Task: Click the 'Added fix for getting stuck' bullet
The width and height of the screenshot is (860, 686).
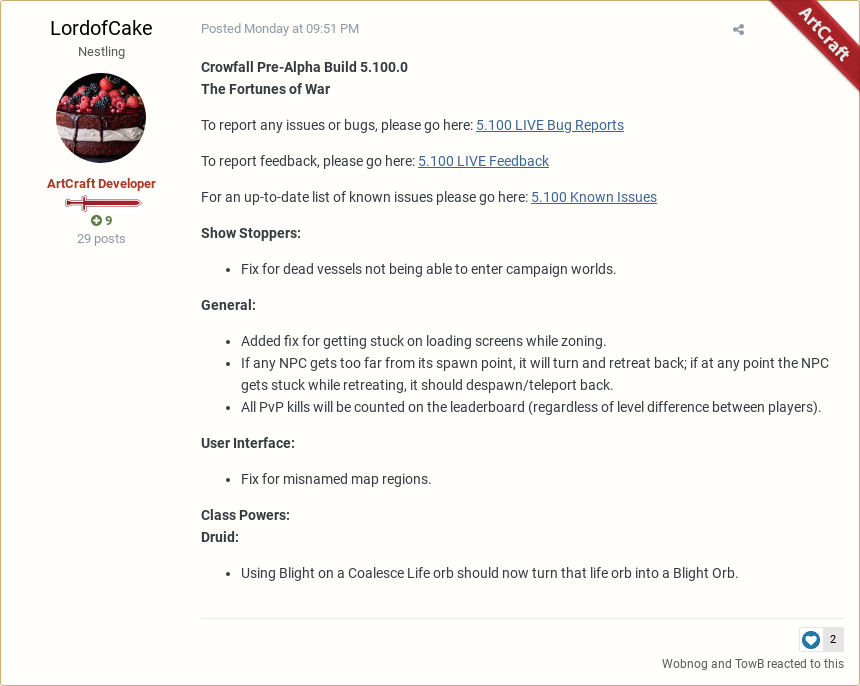Action: (423, 341)
